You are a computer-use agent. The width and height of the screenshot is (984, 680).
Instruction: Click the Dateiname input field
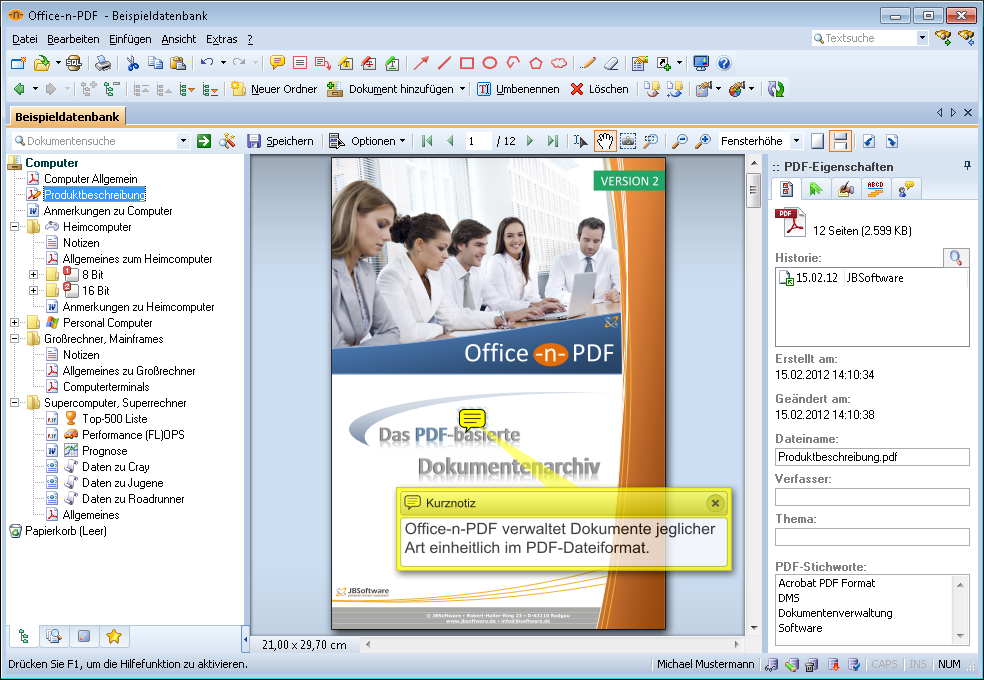tap(872, 457)
